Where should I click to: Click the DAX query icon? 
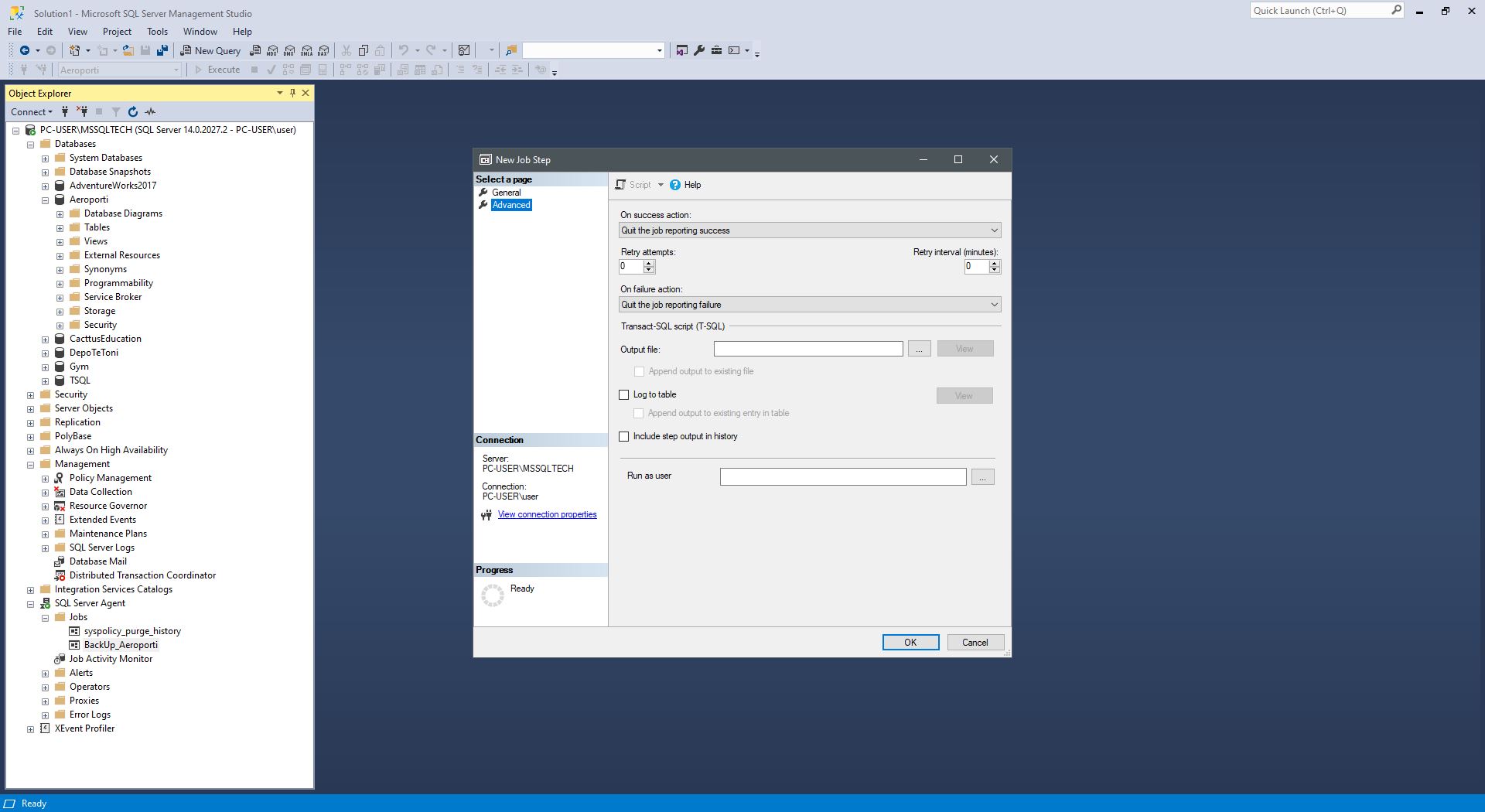coord(323,50)
